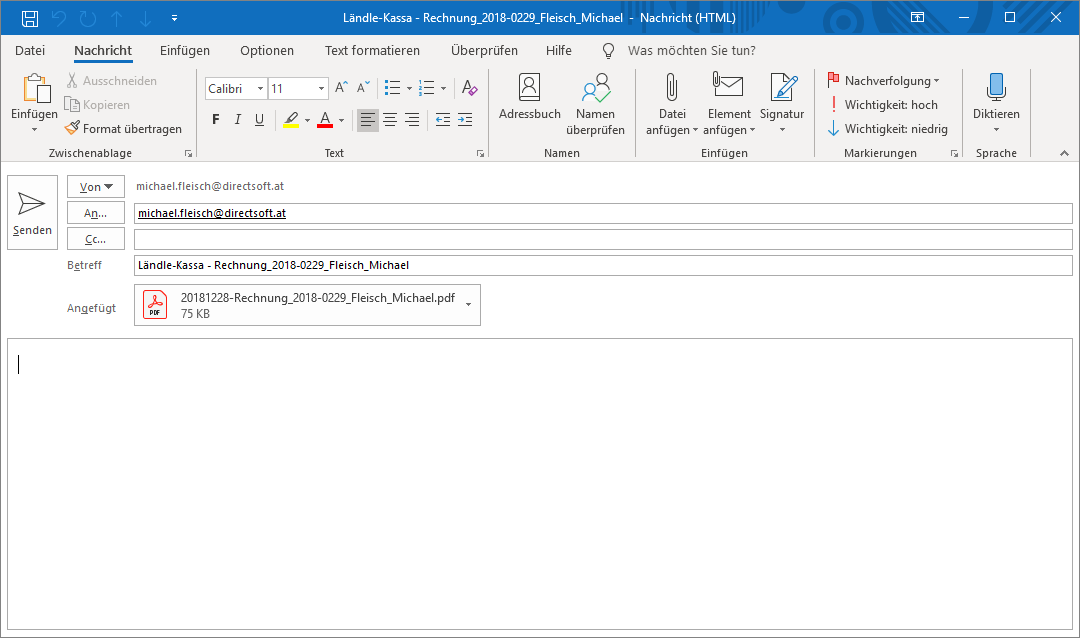The width and height of the screenshot is (1080, 638).
Task: Expand the Einfügen paste options arrow
Action: pyautogui.click(x=34, y=130)
